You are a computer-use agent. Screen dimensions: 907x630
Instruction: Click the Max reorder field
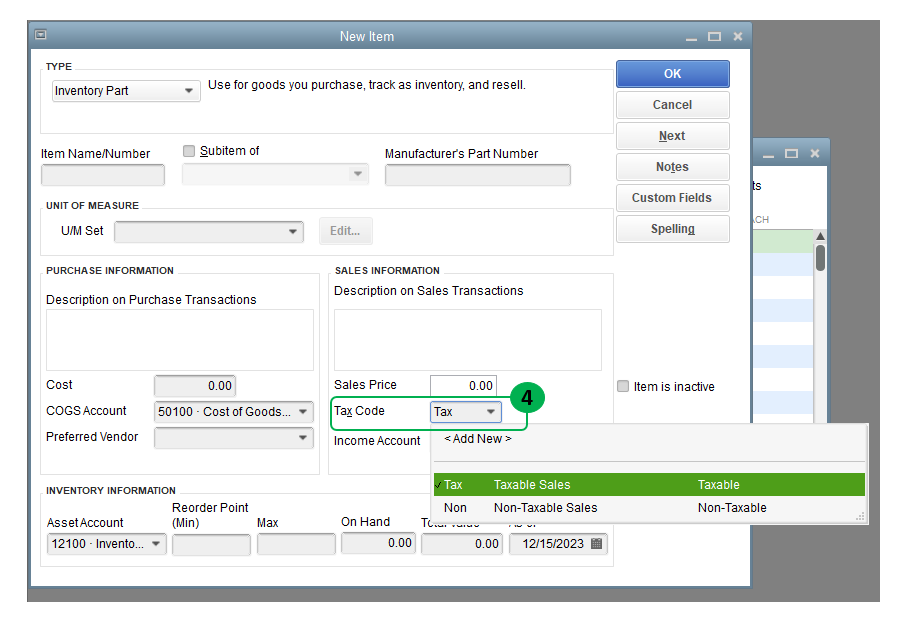(296, 544)
